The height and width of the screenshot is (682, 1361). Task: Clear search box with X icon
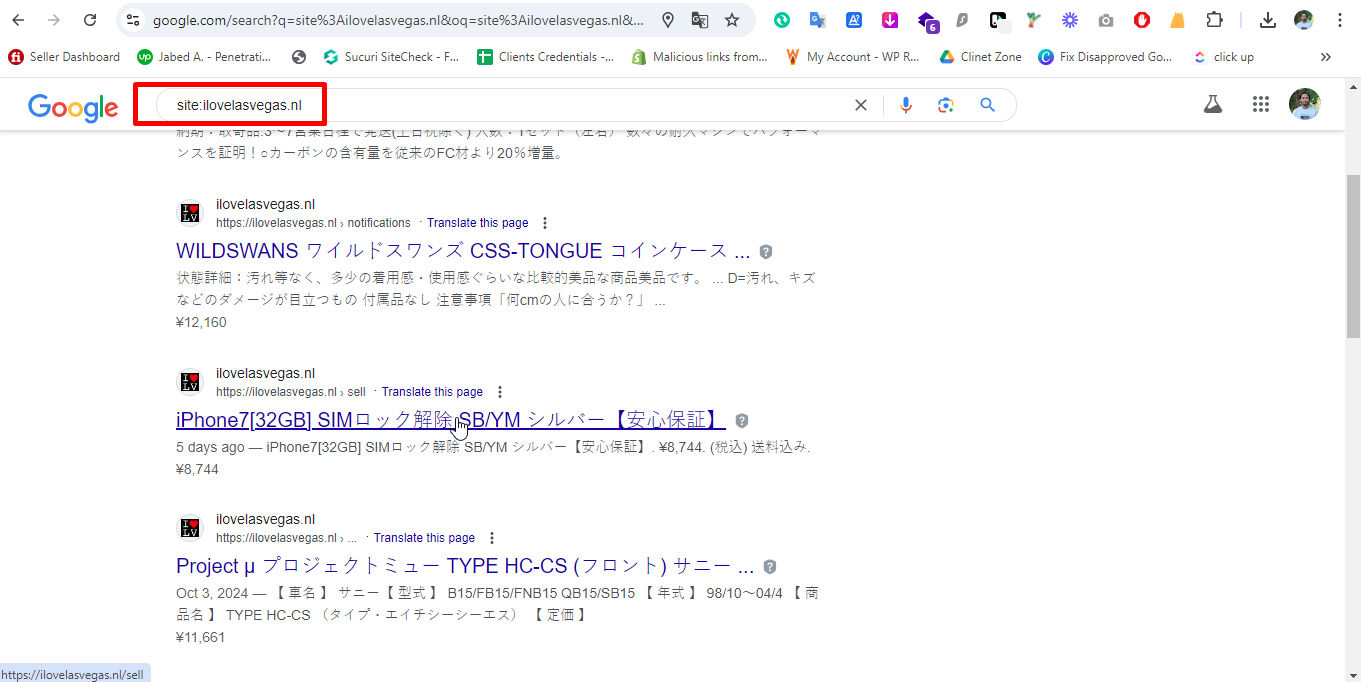click(x=860, y=105)
